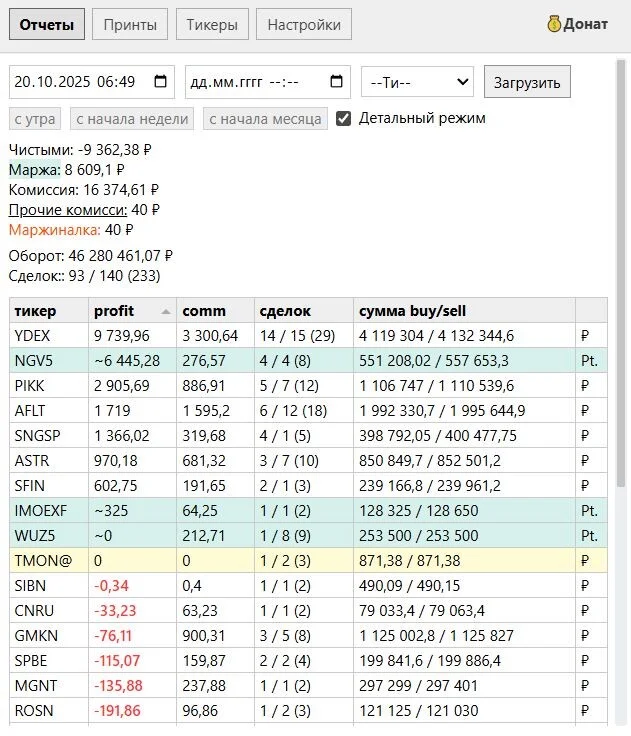The height and width of the screenshot is (736, 631).
Task: Click Pt. currency cell in WUZ5 row
Action: click(591, 536)
